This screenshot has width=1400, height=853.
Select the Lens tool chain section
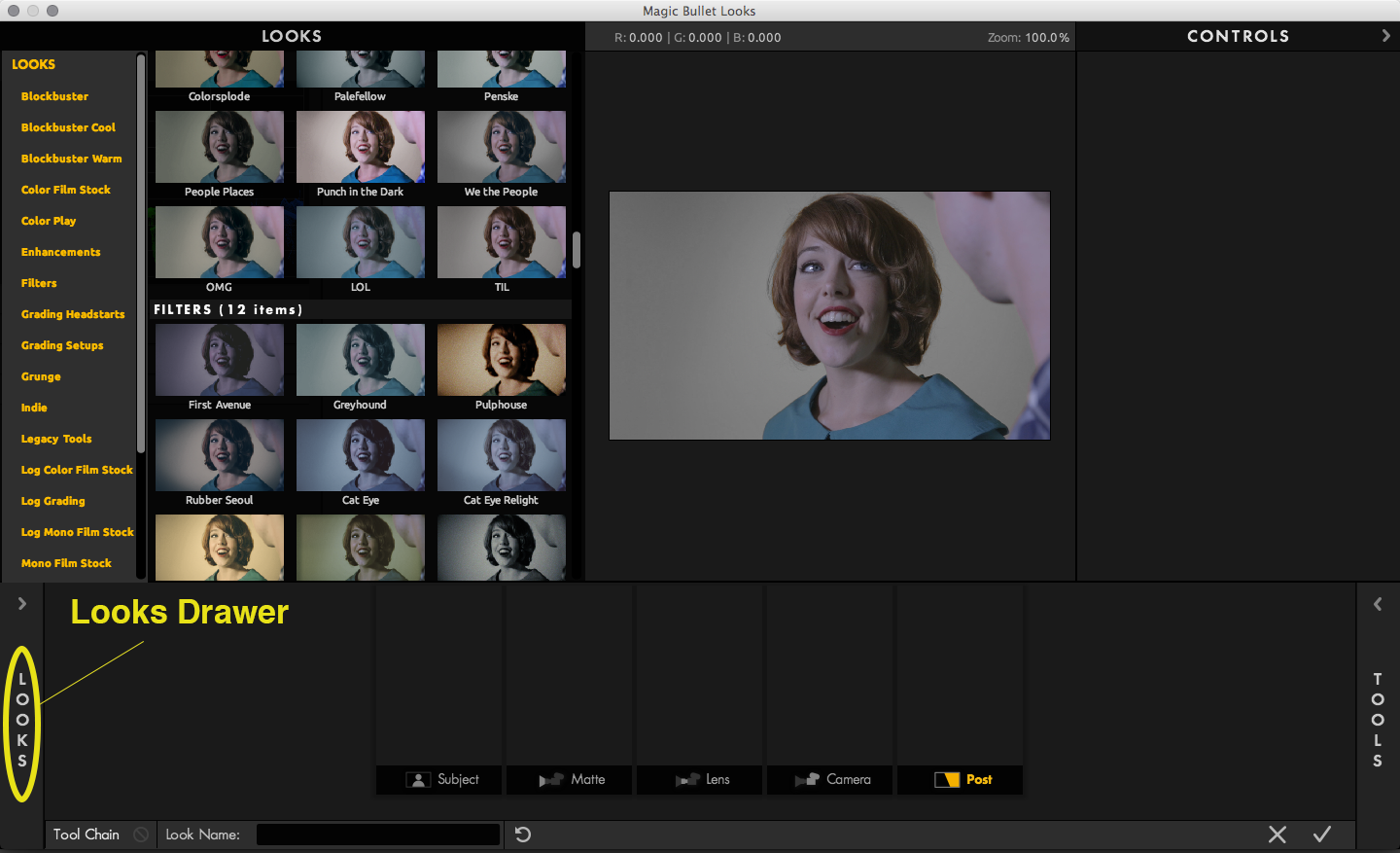699,780
